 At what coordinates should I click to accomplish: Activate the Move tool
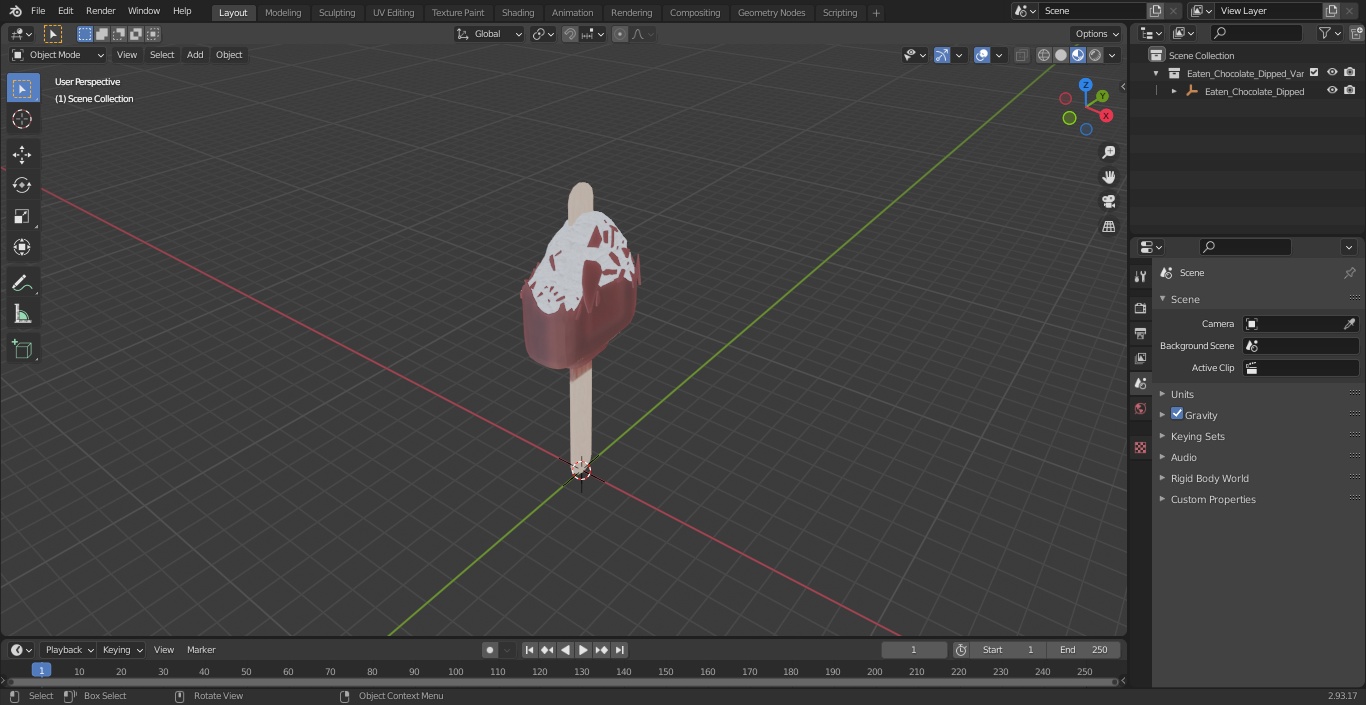coord(22,154)
